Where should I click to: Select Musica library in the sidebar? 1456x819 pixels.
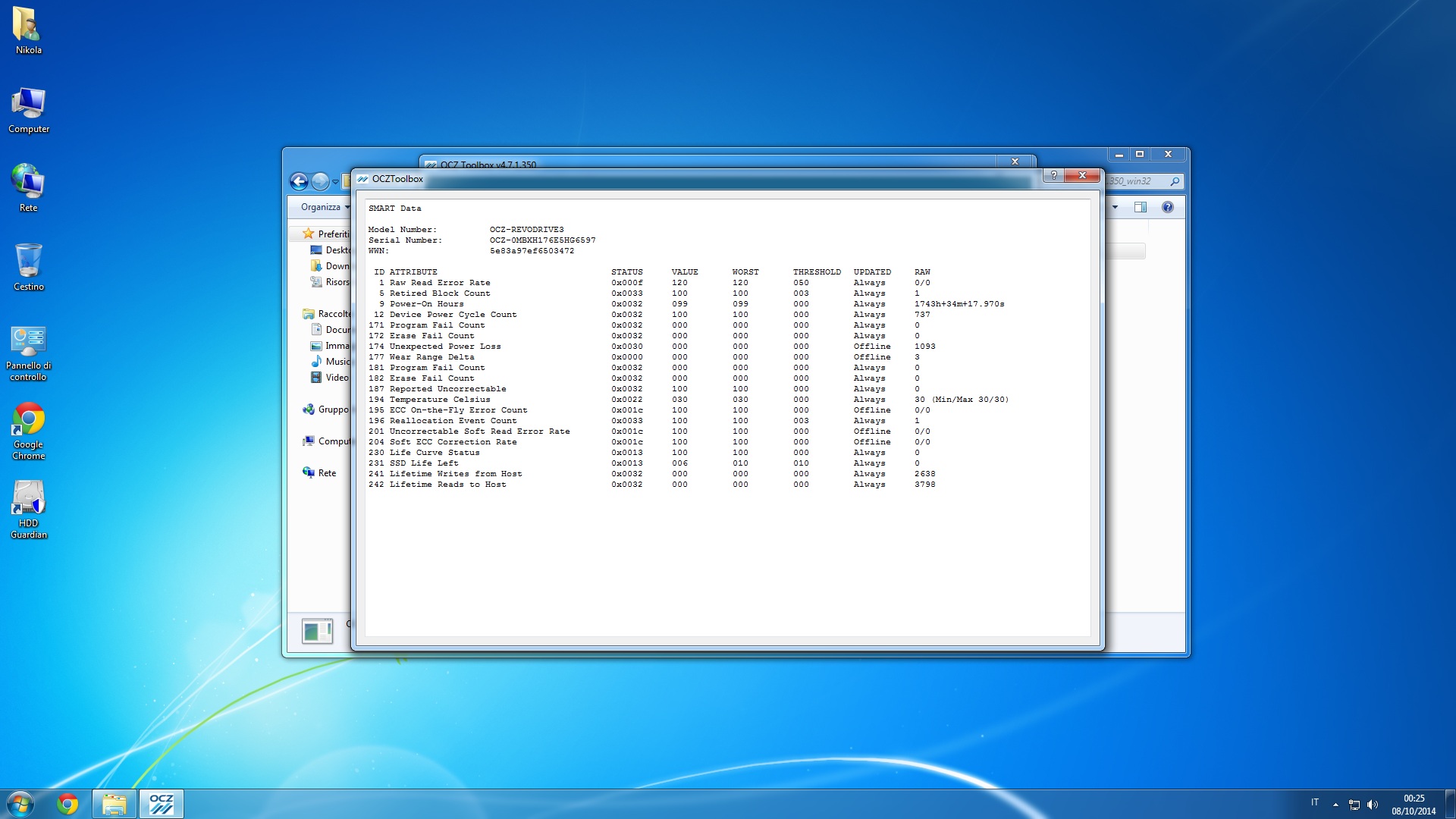(x=331, y=361)
